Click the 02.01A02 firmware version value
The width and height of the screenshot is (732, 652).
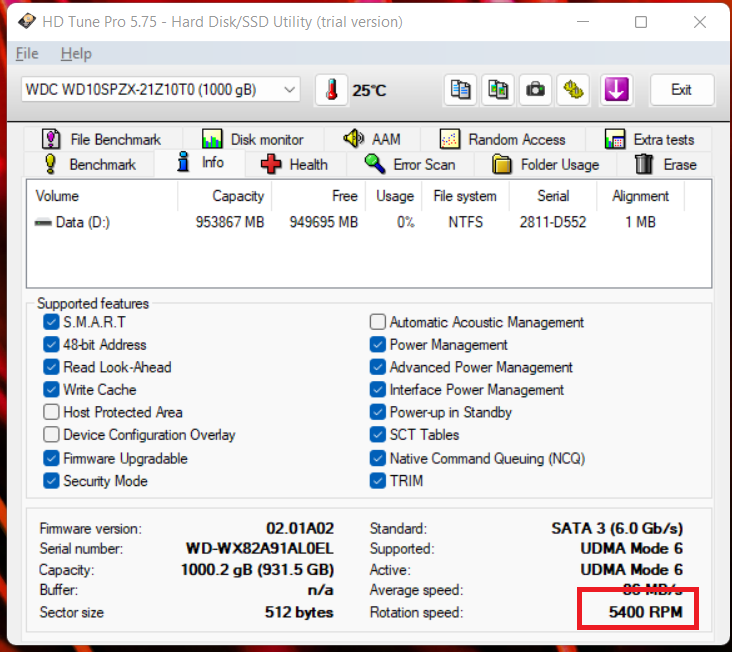300,528
